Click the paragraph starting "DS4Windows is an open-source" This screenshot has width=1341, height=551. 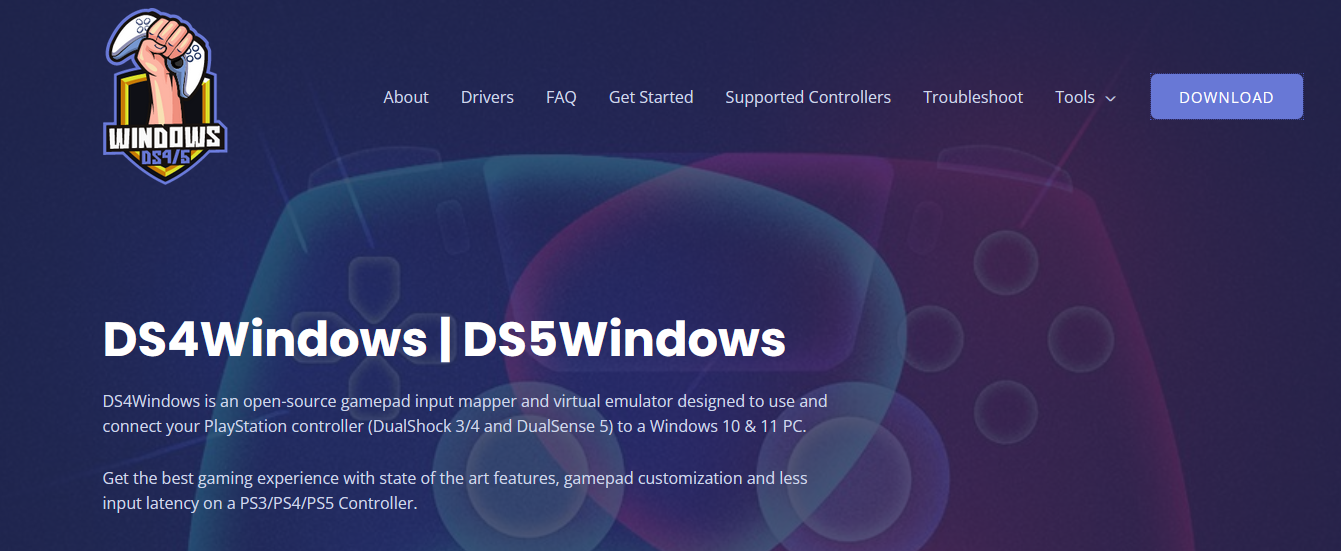point(465,413)
